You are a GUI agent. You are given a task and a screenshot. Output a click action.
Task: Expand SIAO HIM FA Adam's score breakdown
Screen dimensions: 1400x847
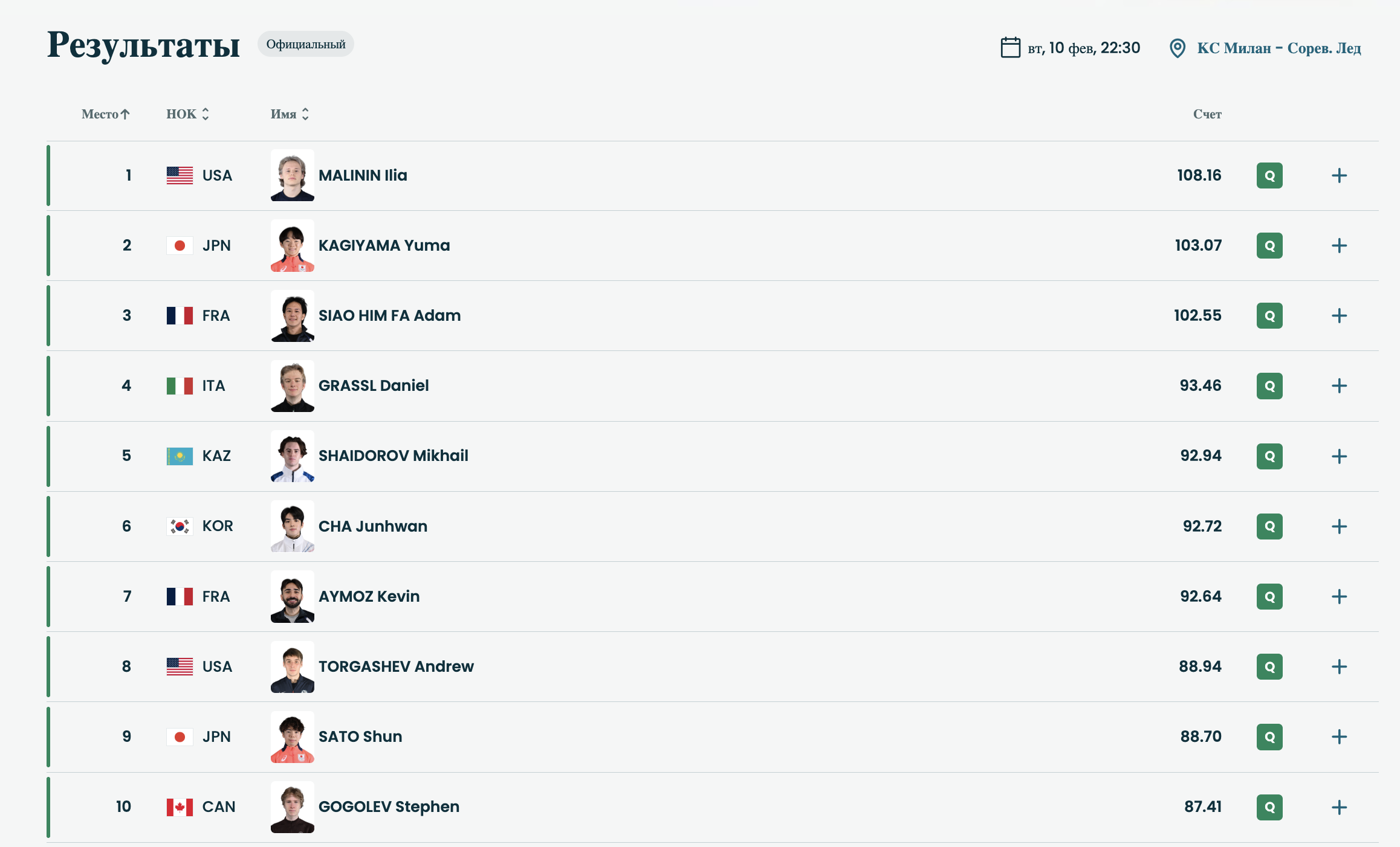[1339, 316]
